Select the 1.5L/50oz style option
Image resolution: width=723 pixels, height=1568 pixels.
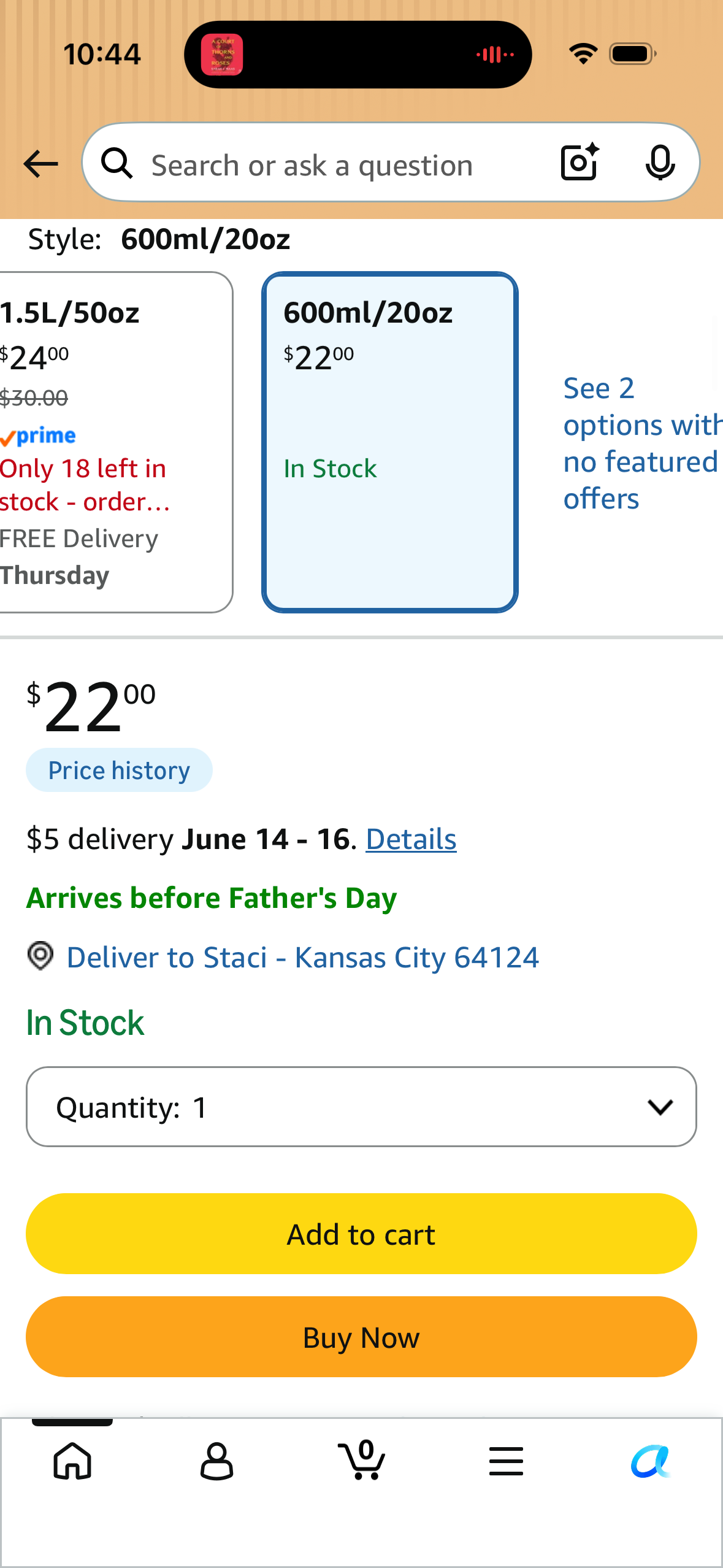click(x=114, y=442)
